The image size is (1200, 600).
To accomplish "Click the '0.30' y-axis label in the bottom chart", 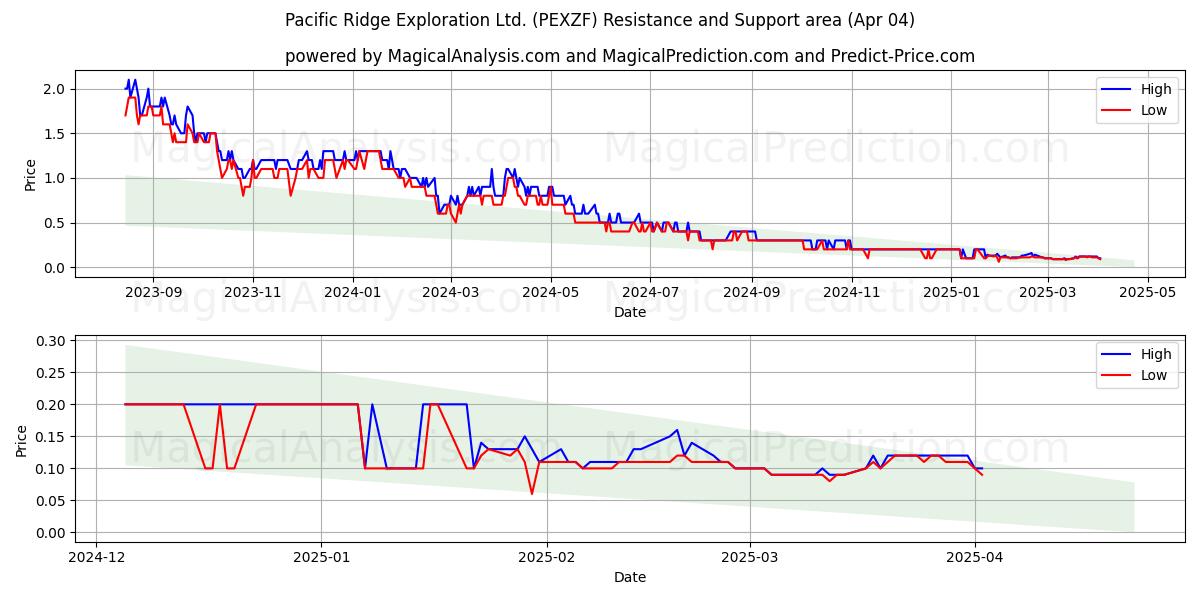I will (x=50, y=341).
